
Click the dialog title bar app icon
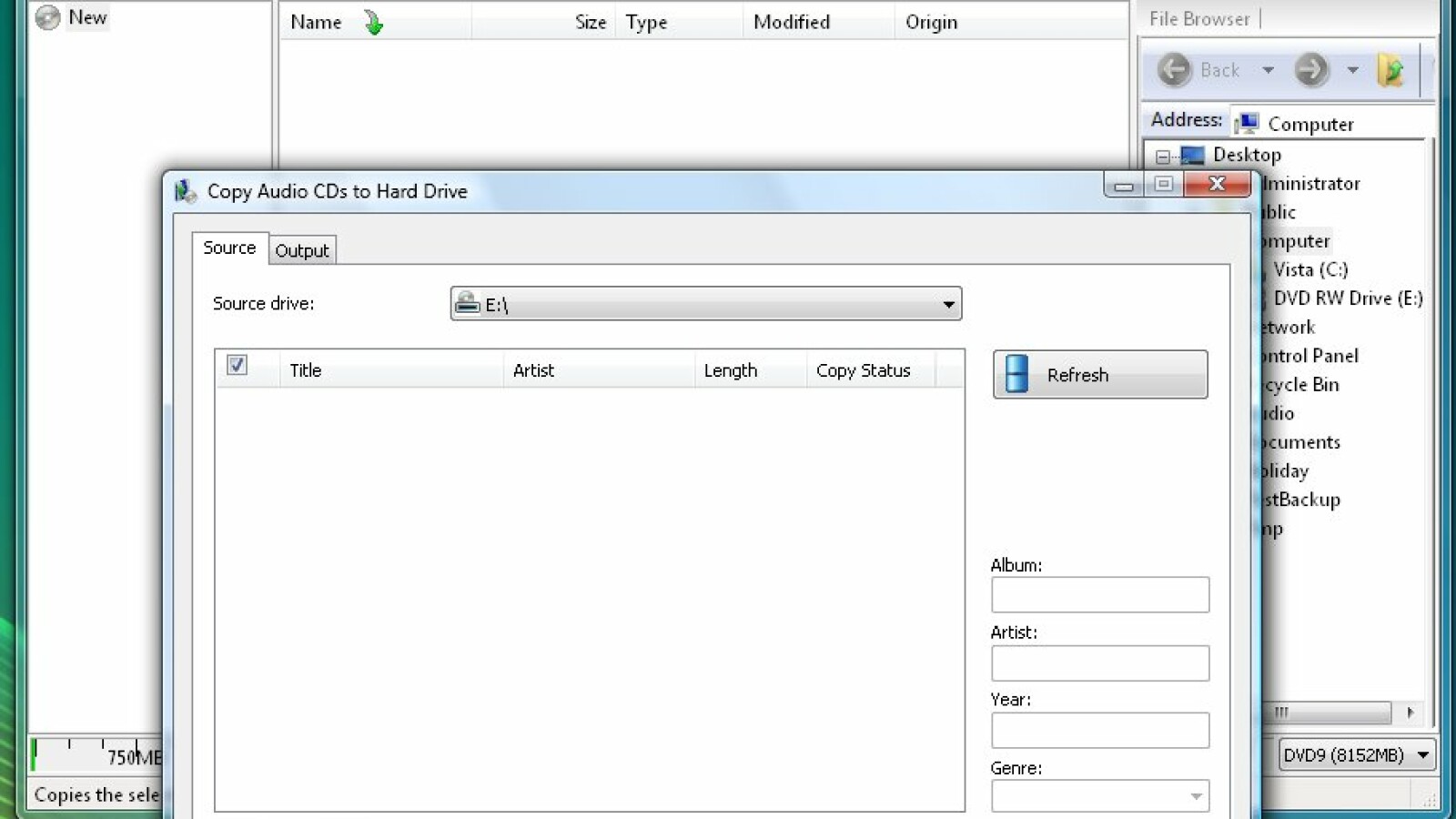[x=186, y=191]
